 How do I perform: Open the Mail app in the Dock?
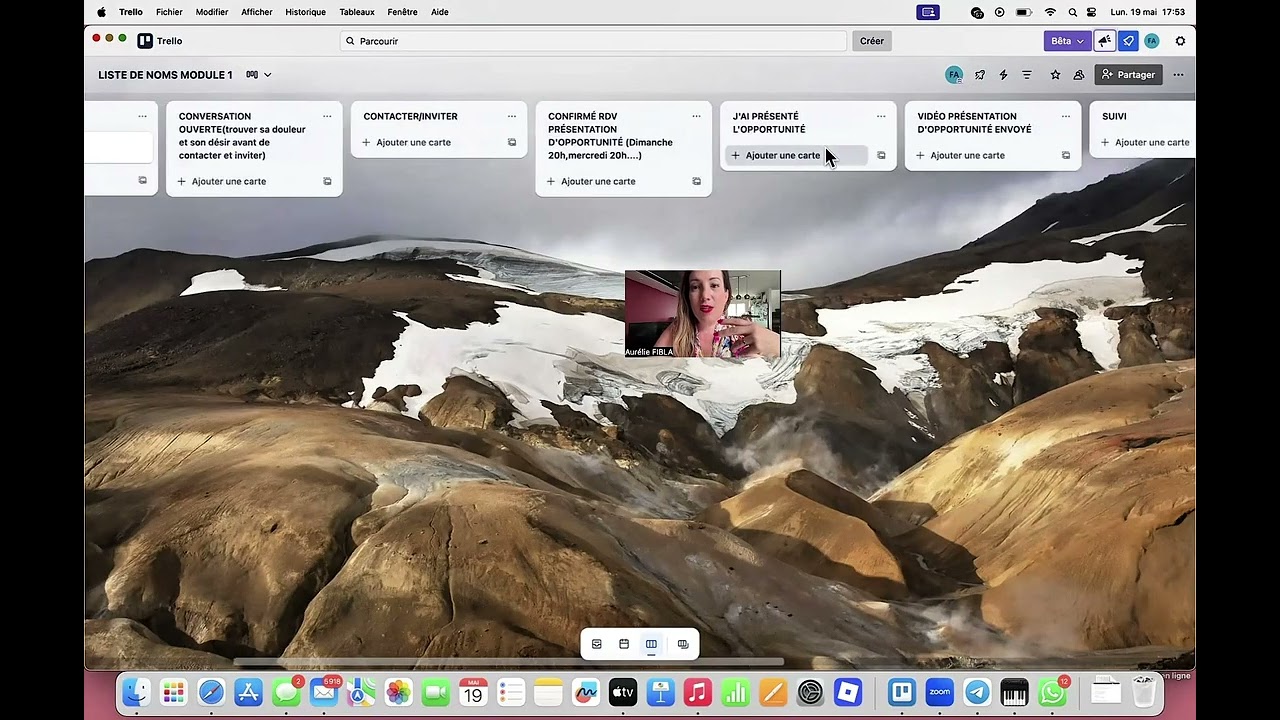point(324,692)
